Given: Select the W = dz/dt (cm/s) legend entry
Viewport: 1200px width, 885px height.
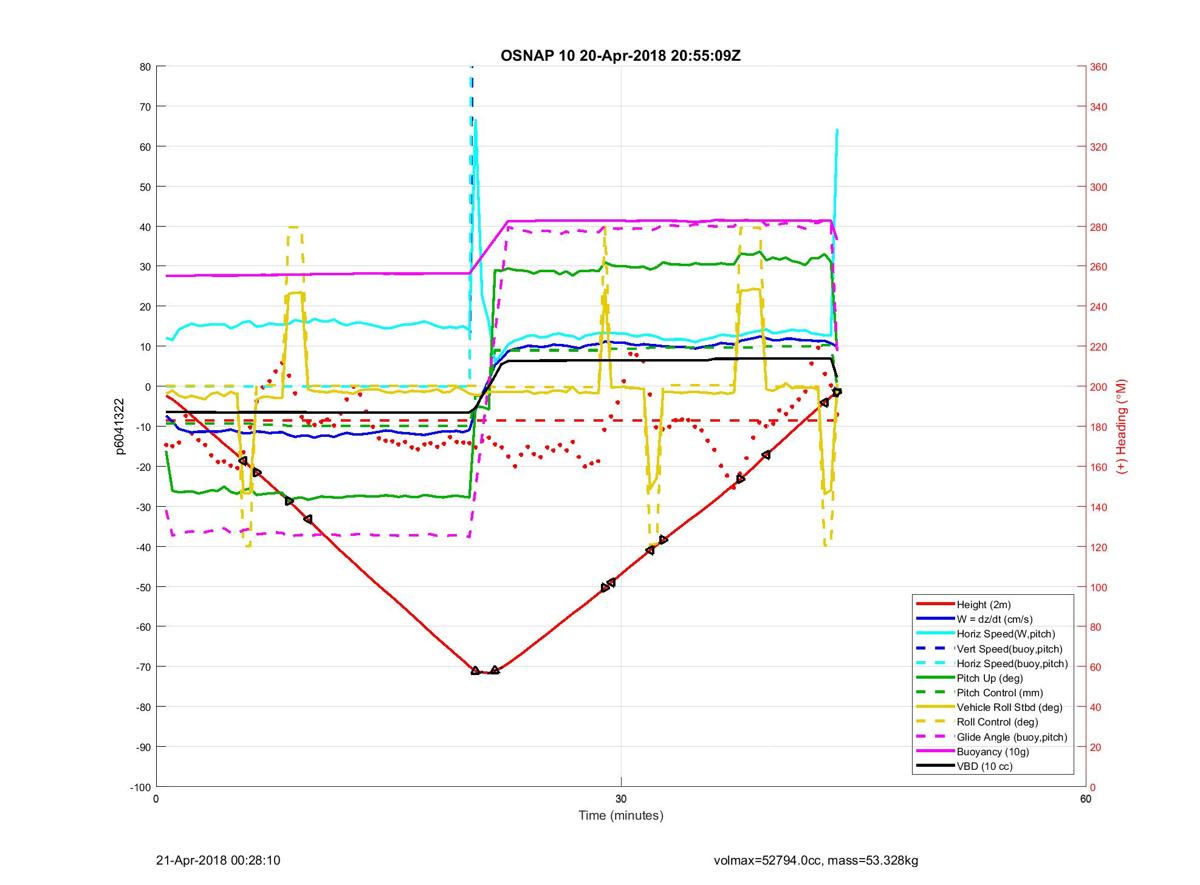Looking at the screenshot, I should [x=996, y=619].
